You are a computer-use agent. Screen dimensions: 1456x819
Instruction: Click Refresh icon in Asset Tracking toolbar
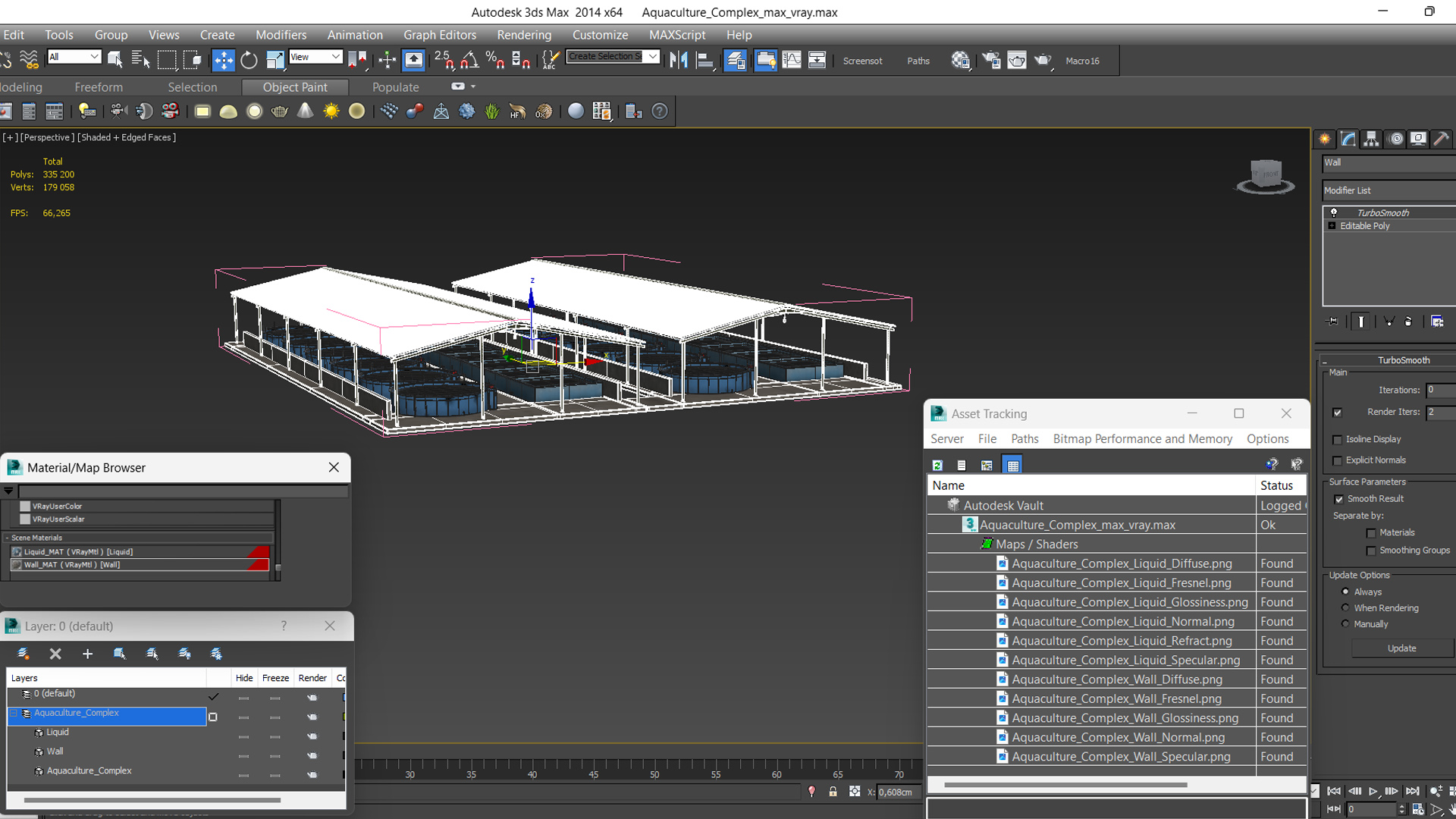pos(937,465)
